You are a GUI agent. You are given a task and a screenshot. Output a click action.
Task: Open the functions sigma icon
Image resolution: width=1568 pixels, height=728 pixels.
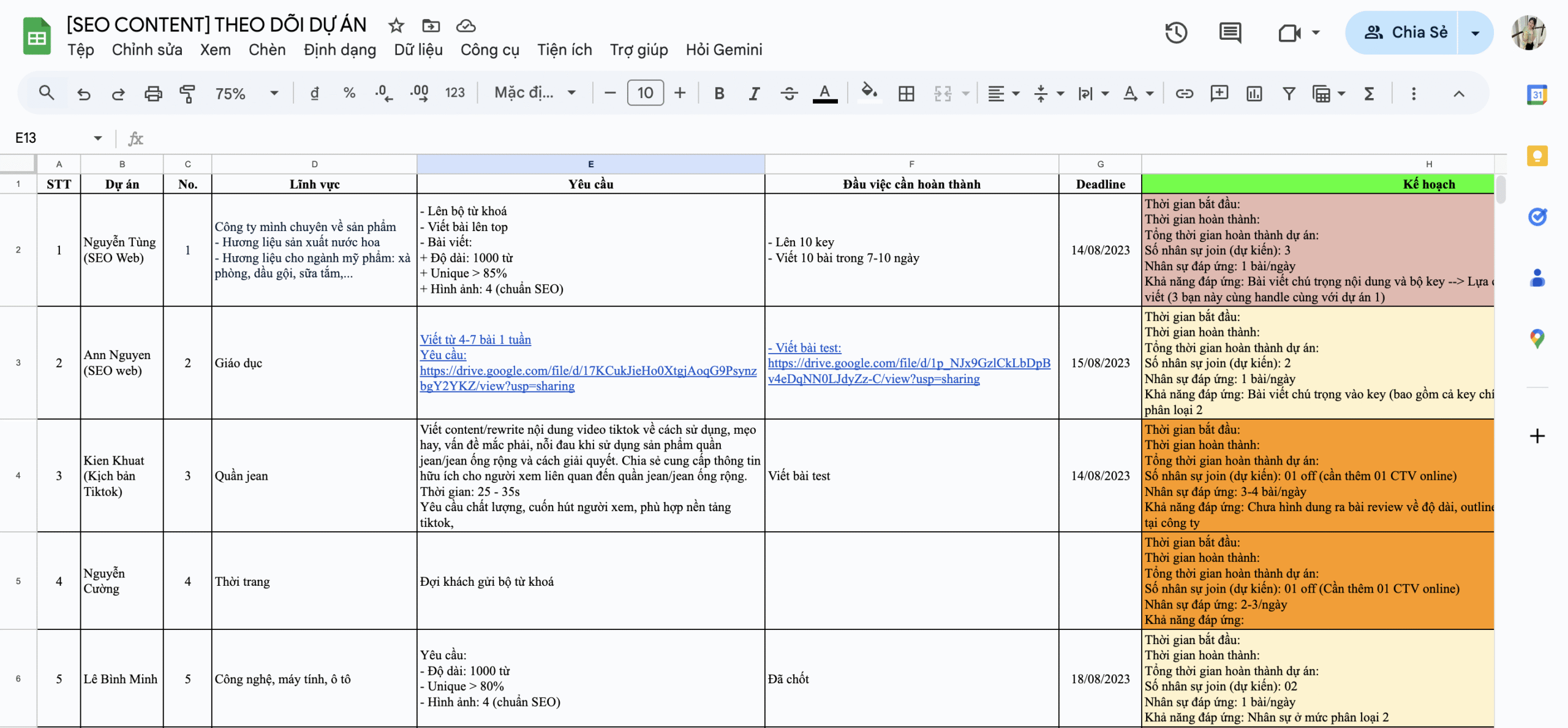tap(1369, 93)
